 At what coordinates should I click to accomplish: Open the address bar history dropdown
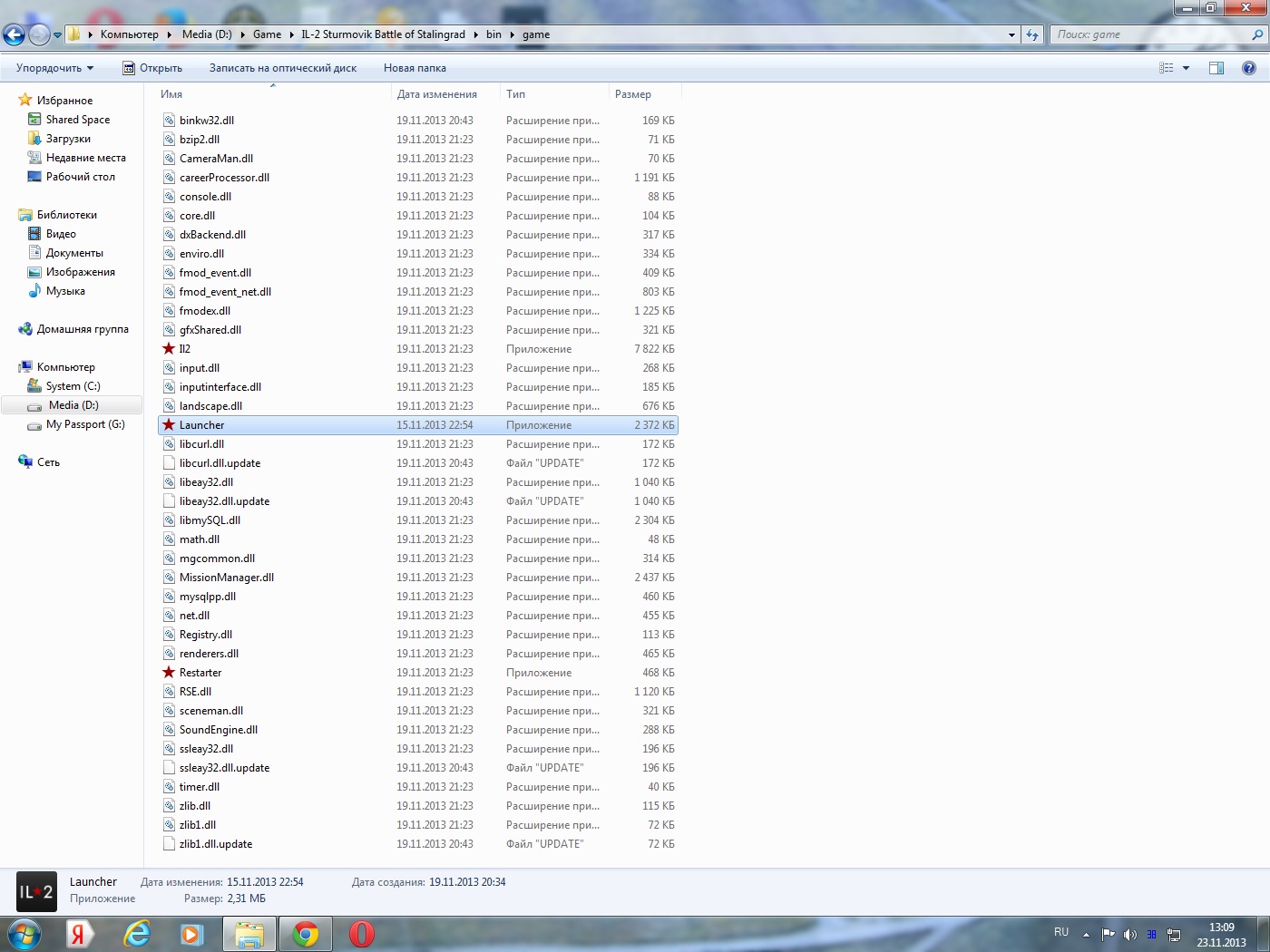tap(1012, 34)
